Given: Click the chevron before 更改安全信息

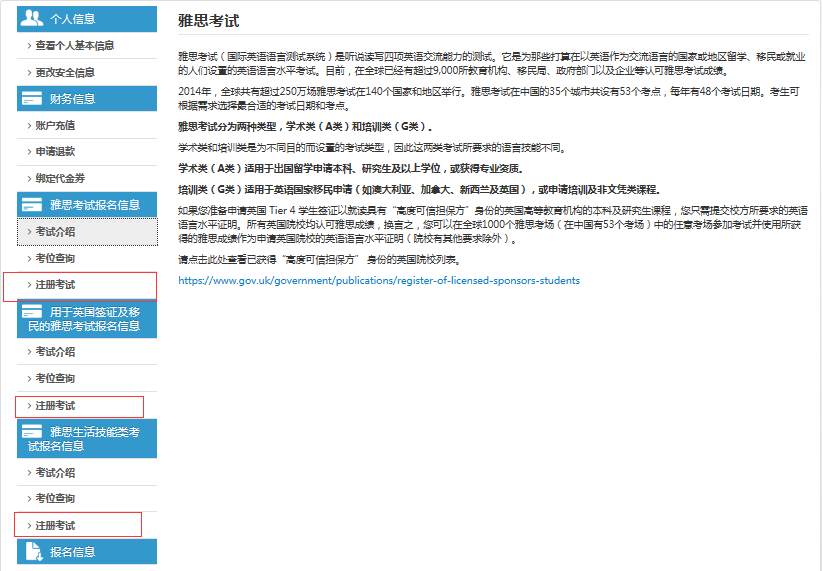Looking at the screenshot, I should tap(29, 72).
